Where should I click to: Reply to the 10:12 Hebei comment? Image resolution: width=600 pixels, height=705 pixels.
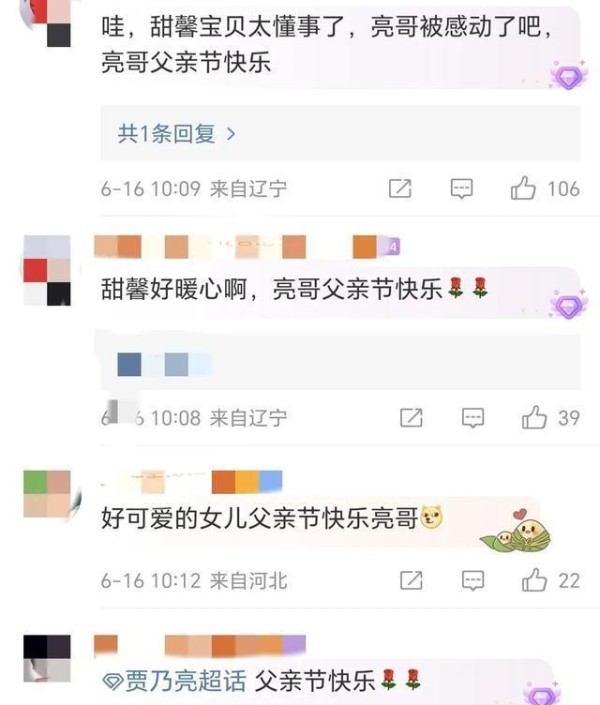point(473,580)
